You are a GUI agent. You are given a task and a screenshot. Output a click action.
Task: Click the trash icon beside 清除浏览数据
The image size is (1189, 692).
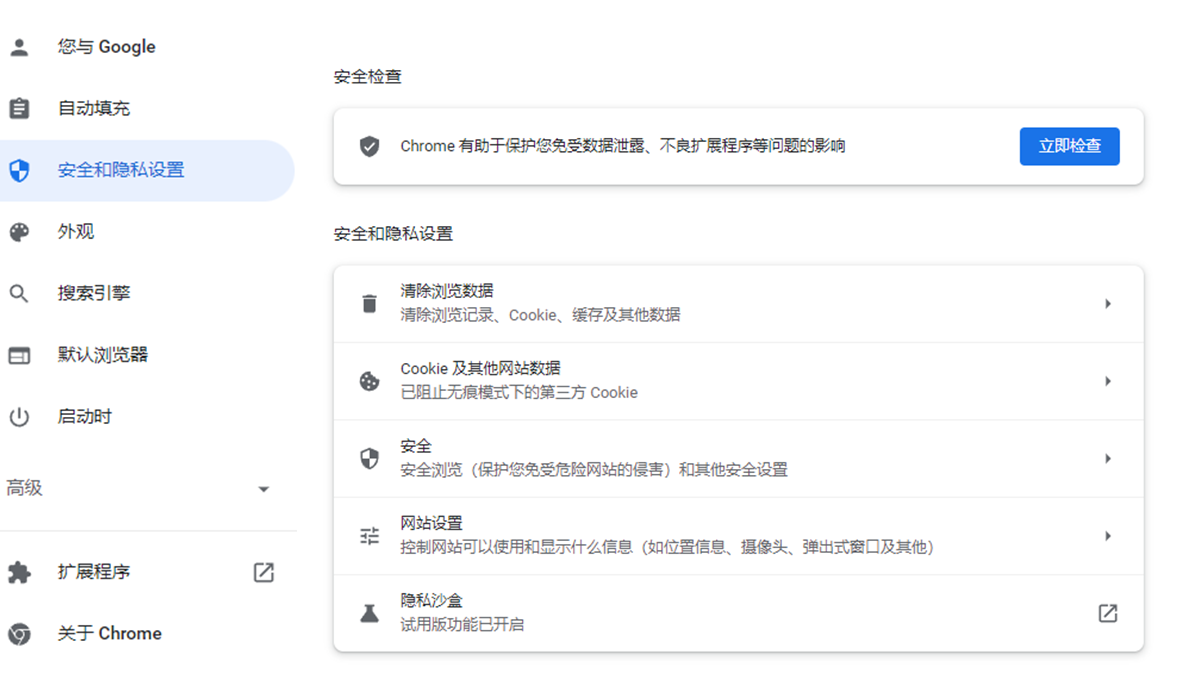369,304
